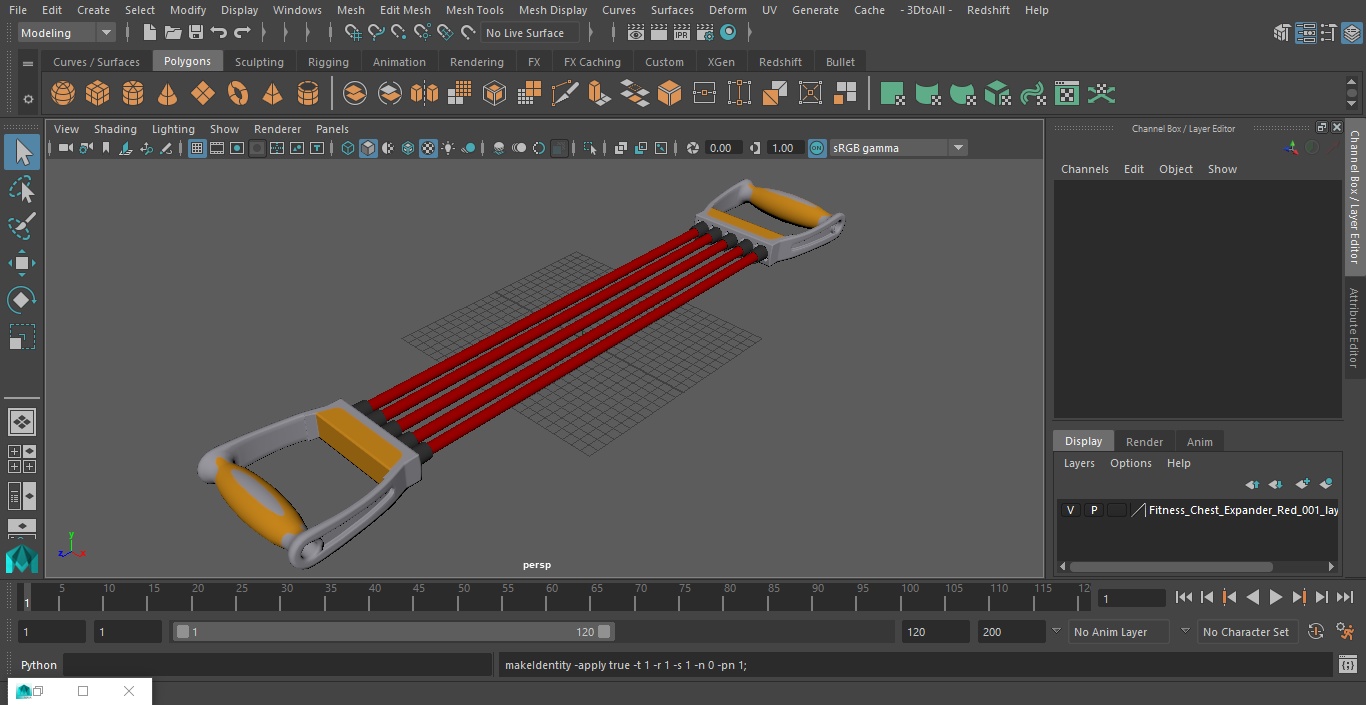The height and width of the screenshot is (705, 1366).
Task: Toggle textured display in viewport
Action: [x=428, y=148]
